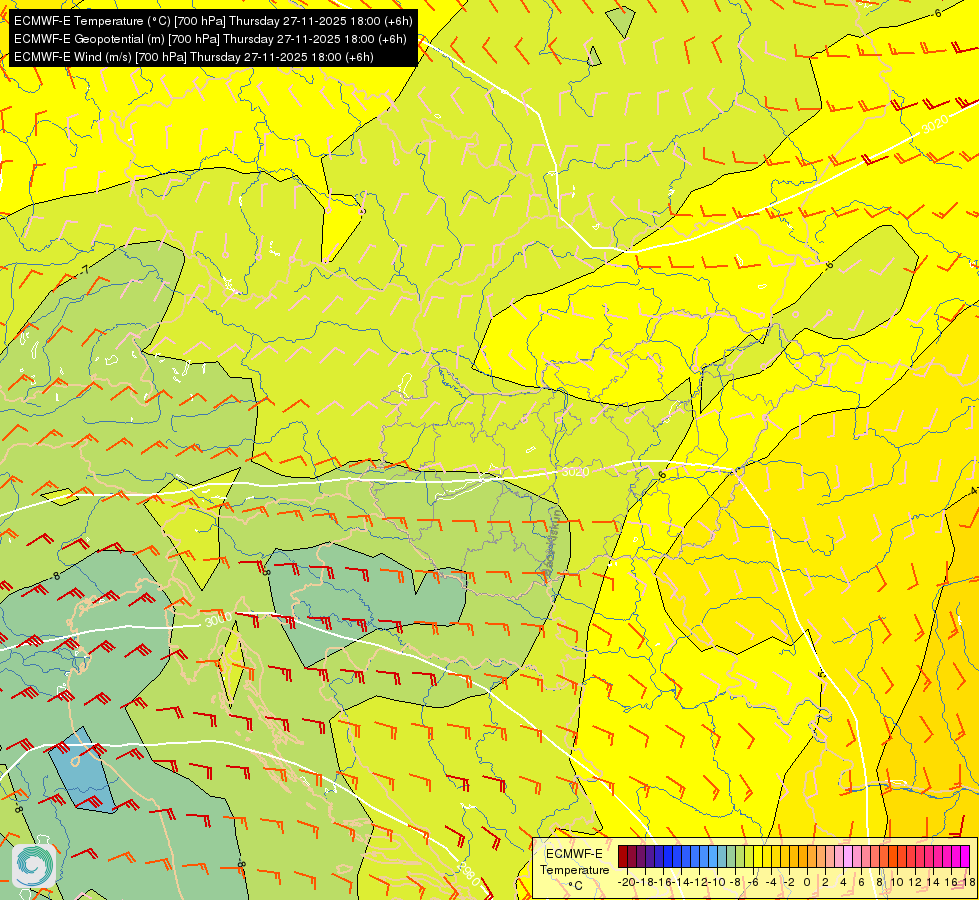
Task: Click the pure yellow swatch in the legend
Action: tap(758, 856)
